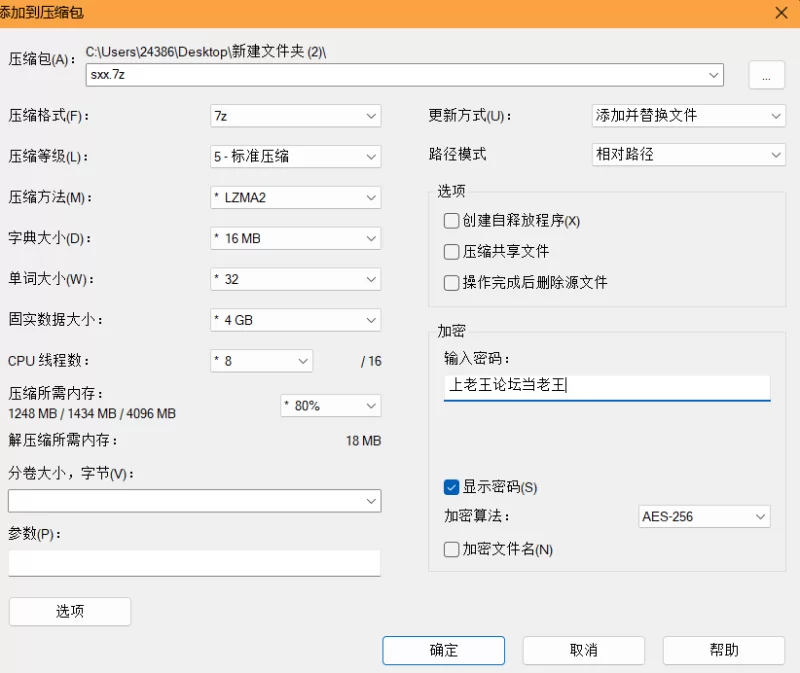Image resolution: width=800 pixels, height=673 pixels.
Task: Uncheck the show password (显示密码) checkbox
Action: [451, 487]
